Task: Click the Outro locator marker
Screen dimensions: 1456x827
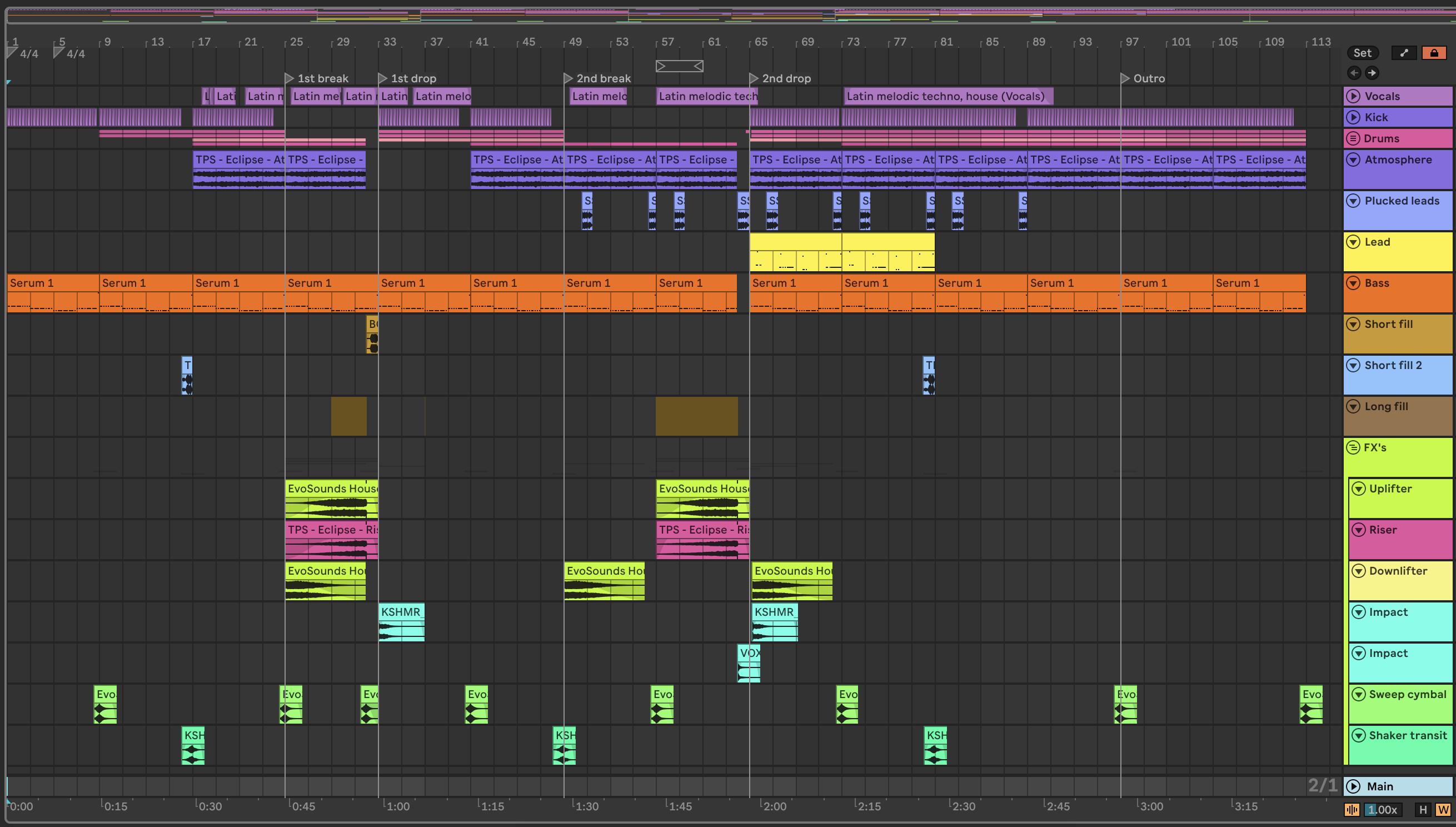Action: click(1125, 78)
